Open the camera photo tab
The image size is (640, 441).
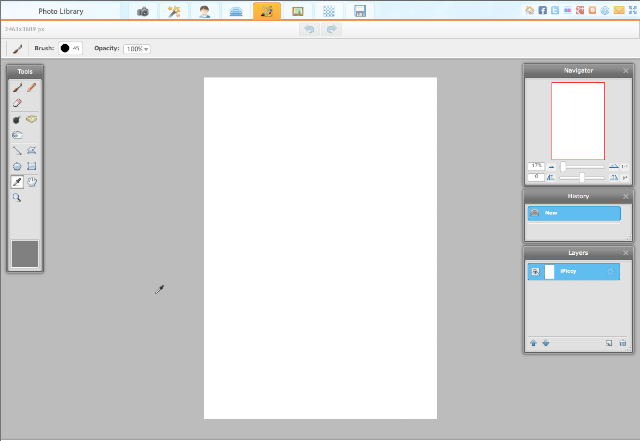tap(142, 11)
